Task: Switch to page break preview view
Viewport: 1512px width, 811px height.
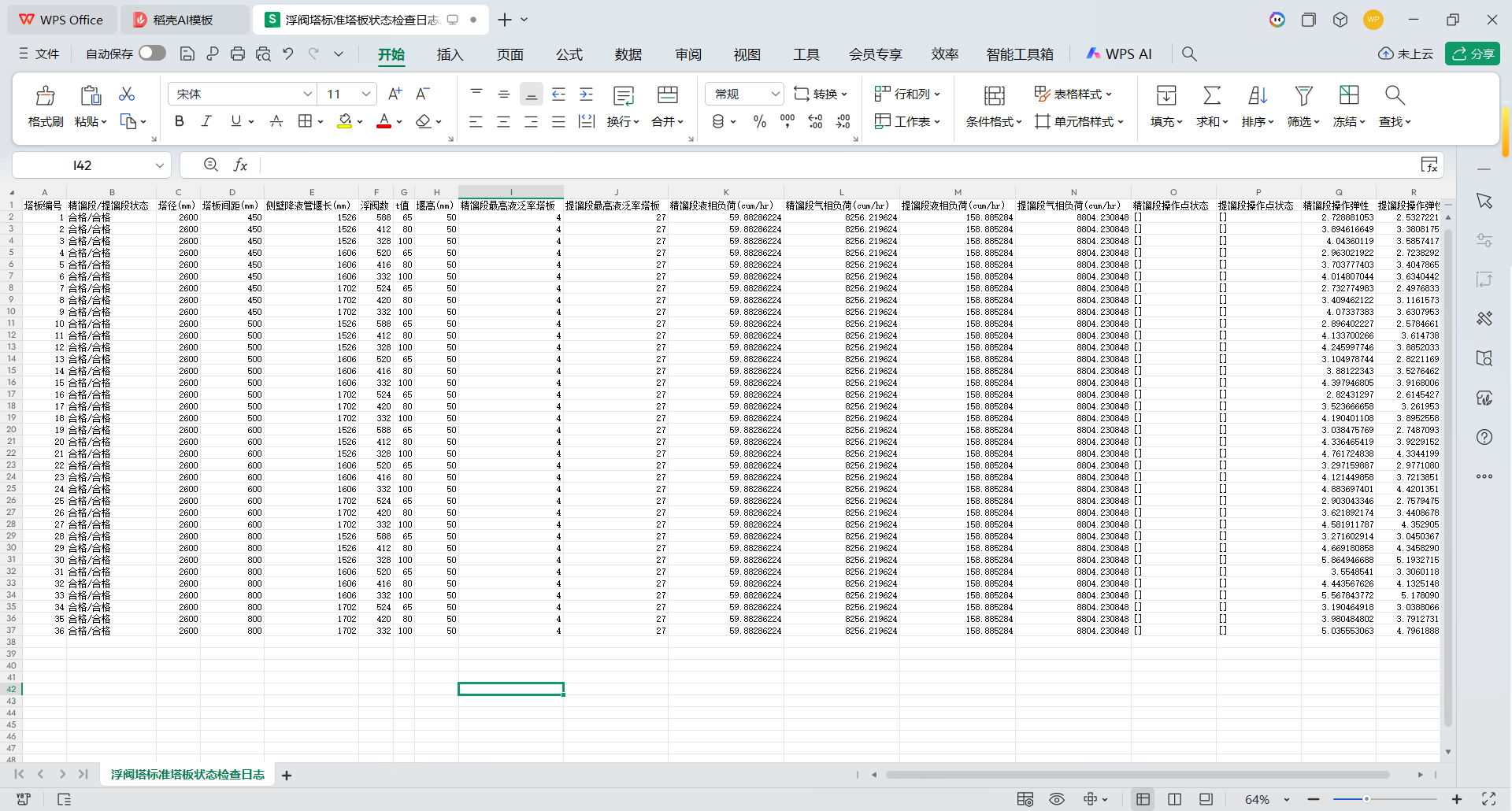Action: click(x=1174, y=799)
